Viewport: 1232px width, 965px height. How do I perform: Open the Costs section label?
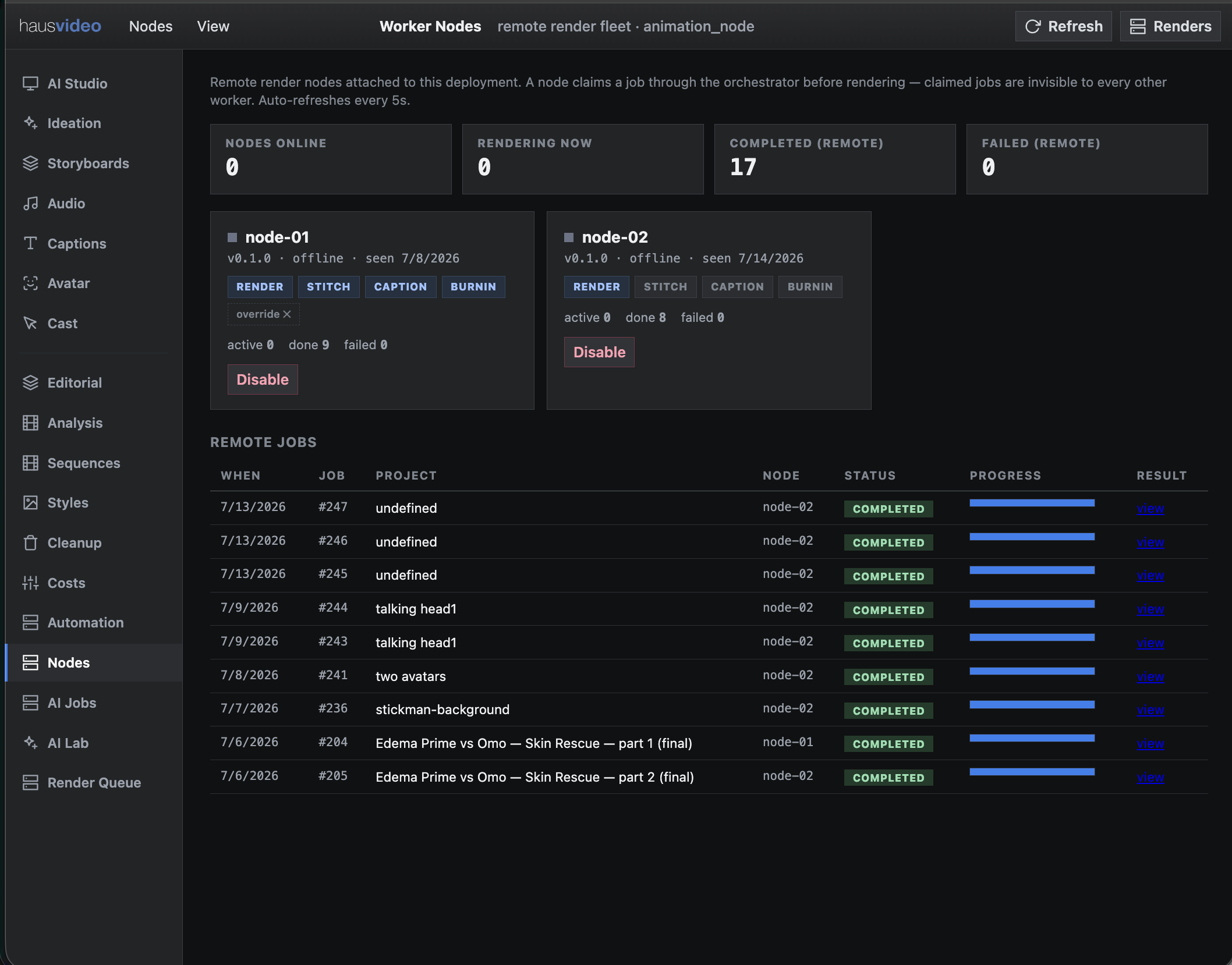(66, 583)
